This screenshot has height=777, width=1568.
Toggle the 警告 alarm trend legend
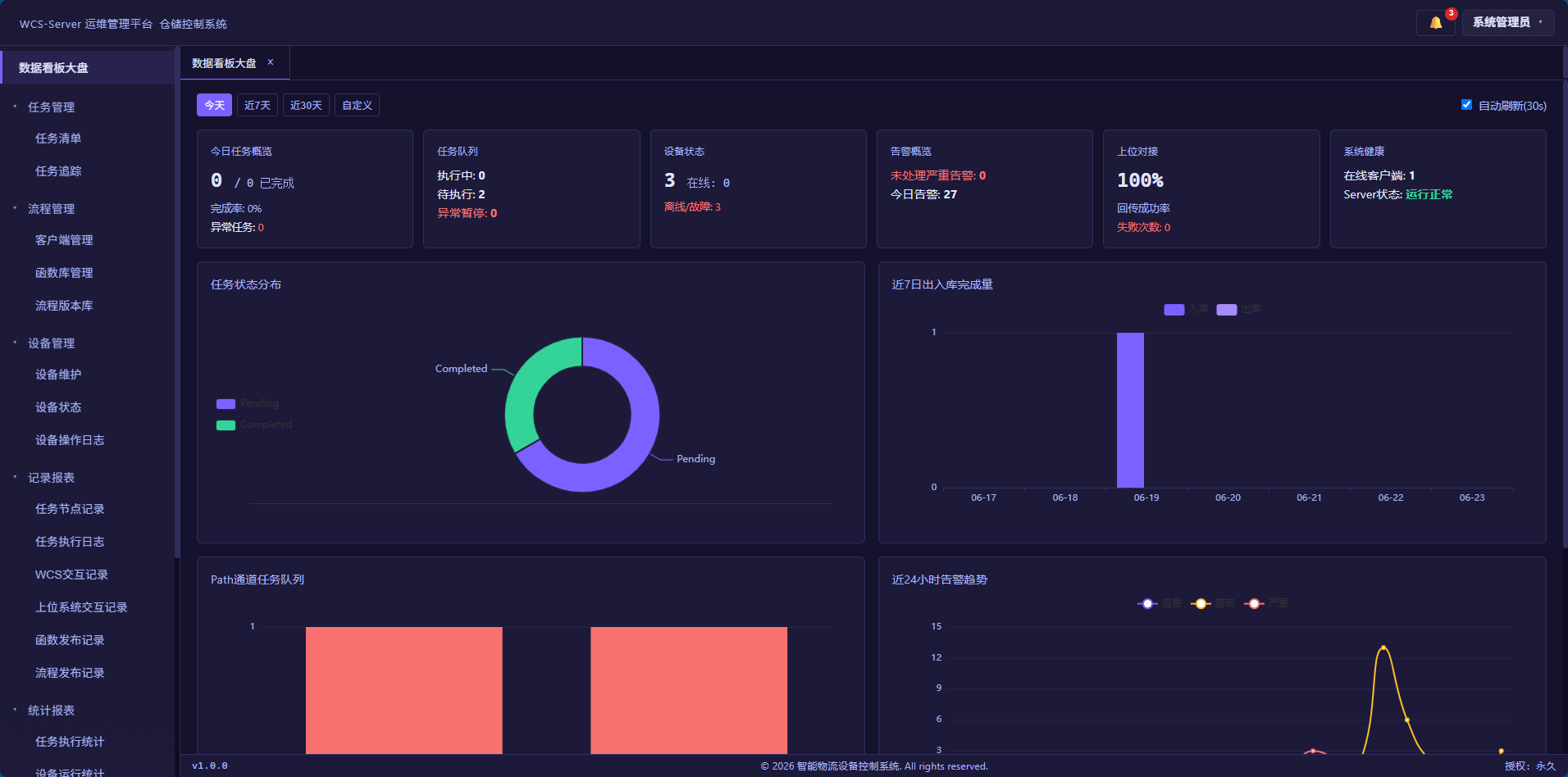[x=1213, y=603]
